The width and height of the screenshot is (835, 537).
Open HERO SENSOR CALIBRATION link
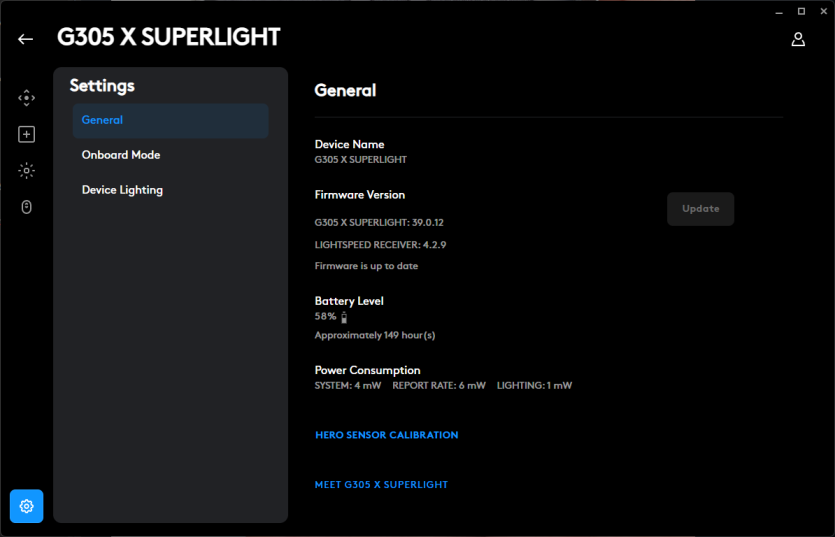pyautogui.click(x=387, y=435)
